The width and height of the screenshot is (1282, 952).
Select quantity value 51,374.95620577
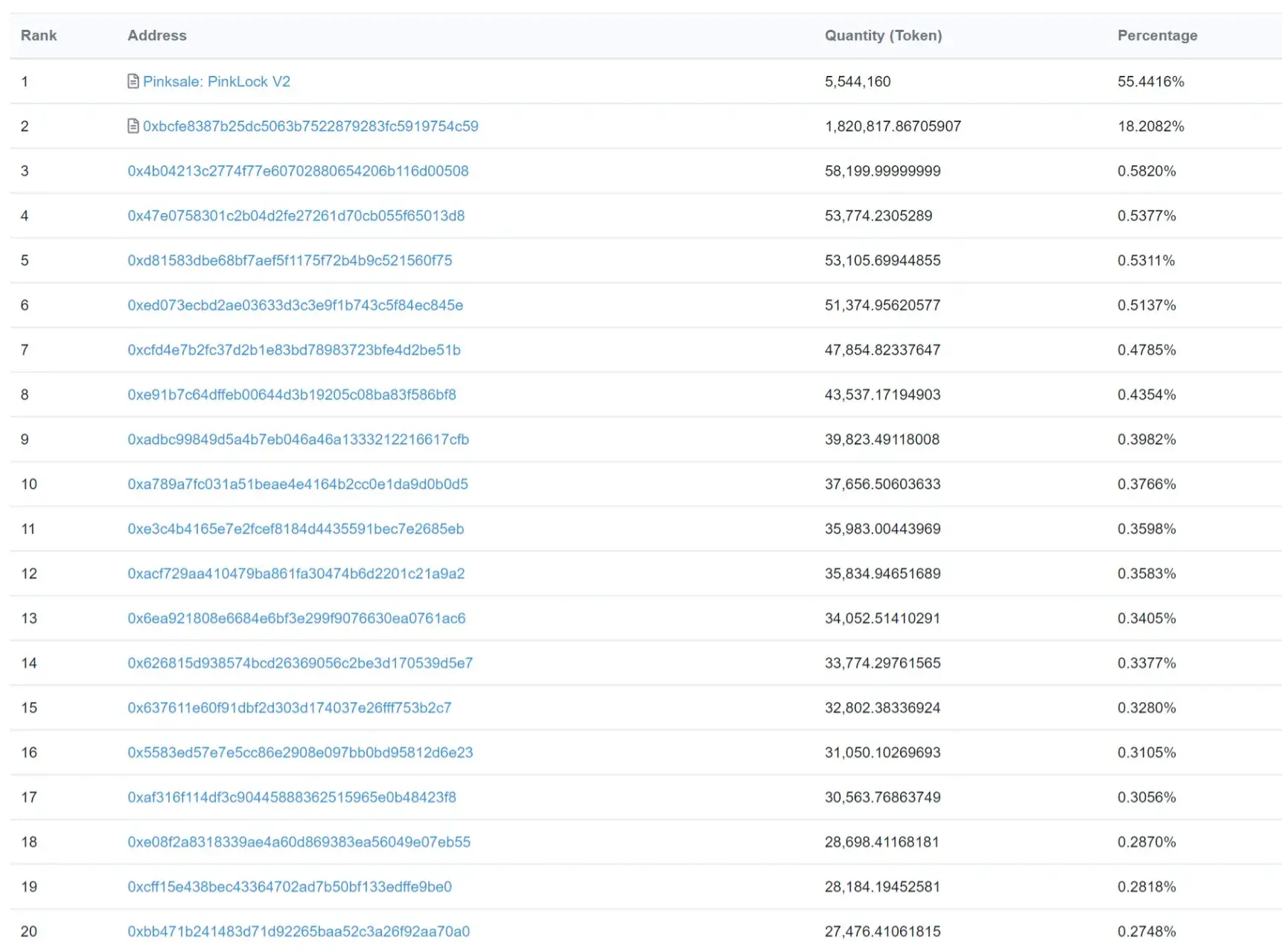click(882, 304)
